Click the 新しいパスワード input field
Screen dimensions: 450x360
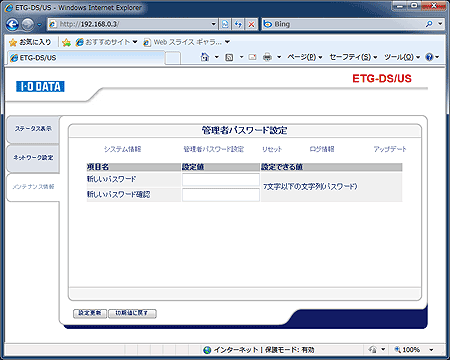tap(221, 180)
